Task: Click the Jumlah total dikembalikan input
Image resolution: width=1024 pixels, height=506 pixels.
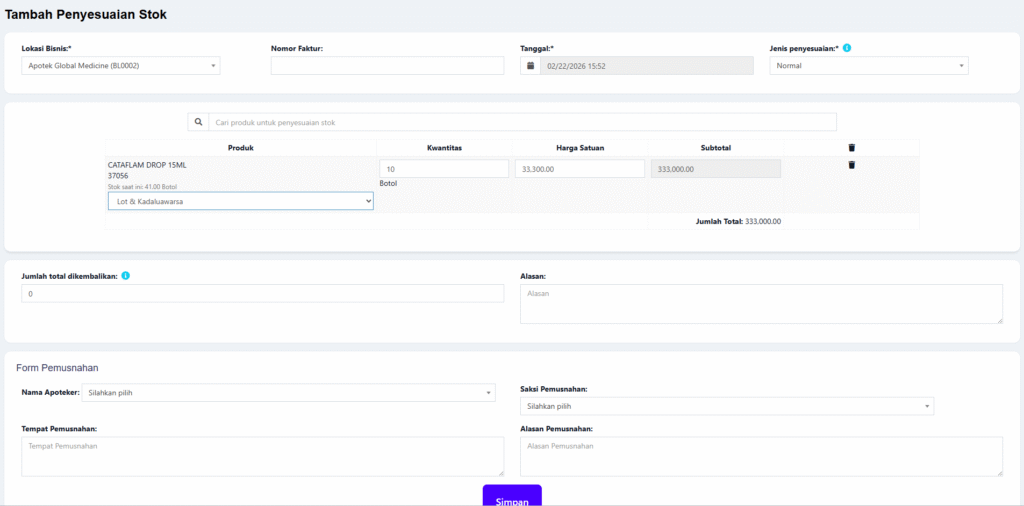Action: [262, 294]
